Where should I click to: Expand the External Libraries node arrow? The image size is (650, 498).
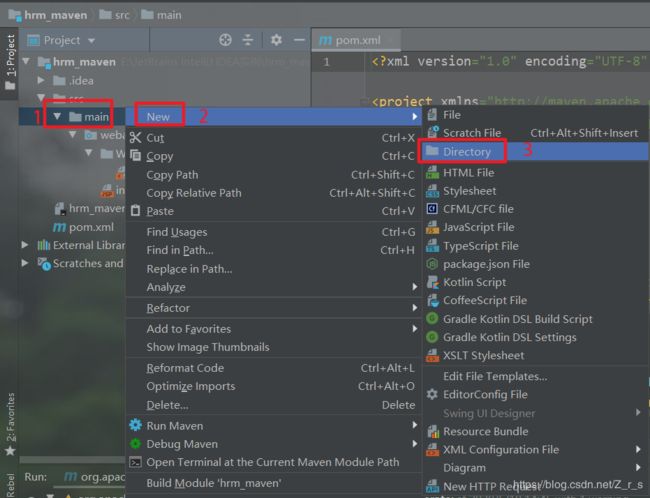coord(25,245)
